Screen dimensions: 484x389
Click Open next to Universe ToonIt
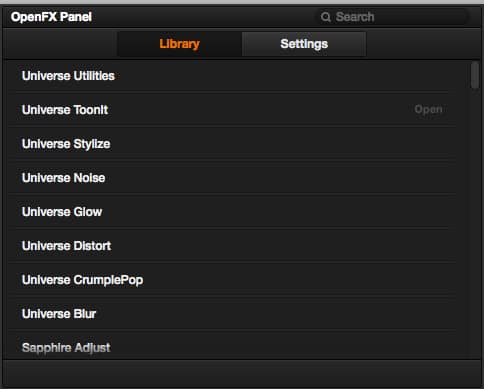[428, 109]
